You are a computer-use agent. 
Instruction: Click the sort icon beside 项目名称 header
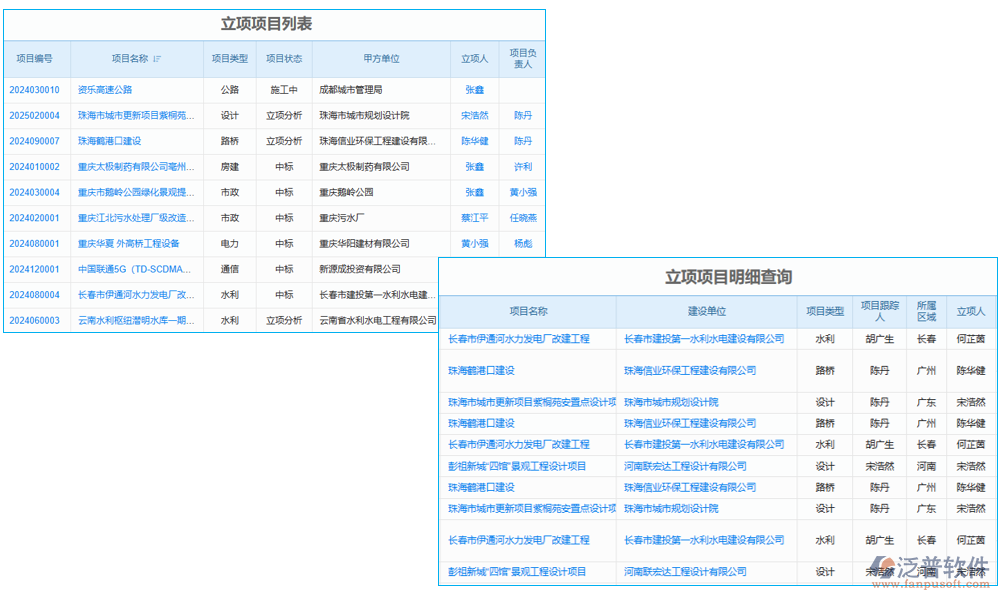click(158, 59)
